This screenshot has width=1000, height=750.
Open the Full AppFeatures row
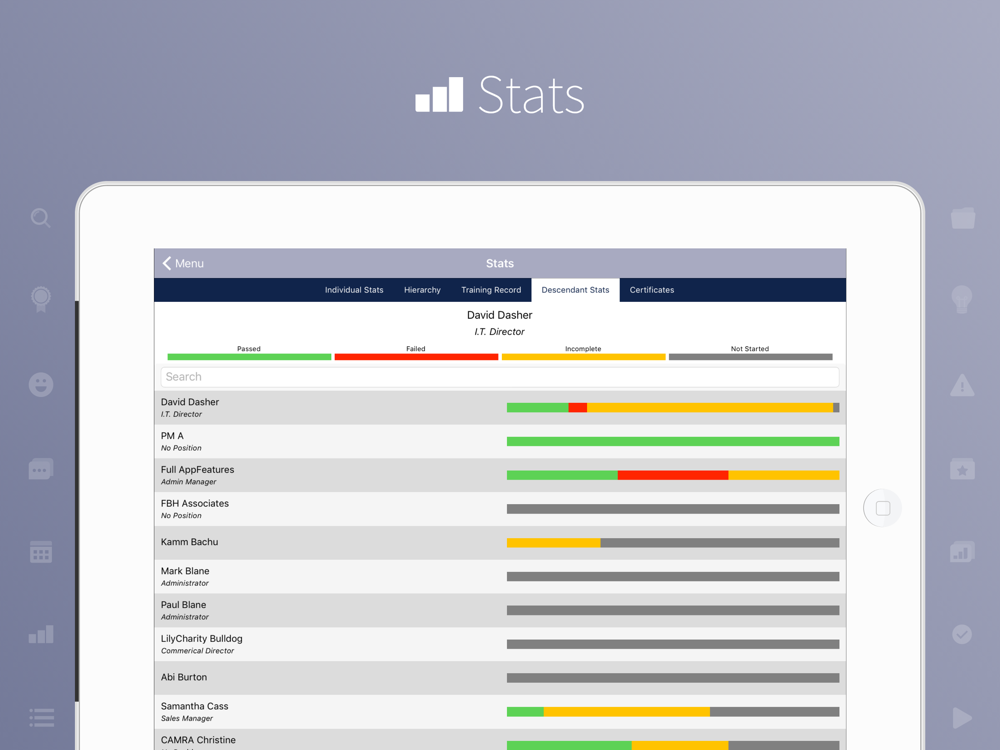tap(500, 475)
